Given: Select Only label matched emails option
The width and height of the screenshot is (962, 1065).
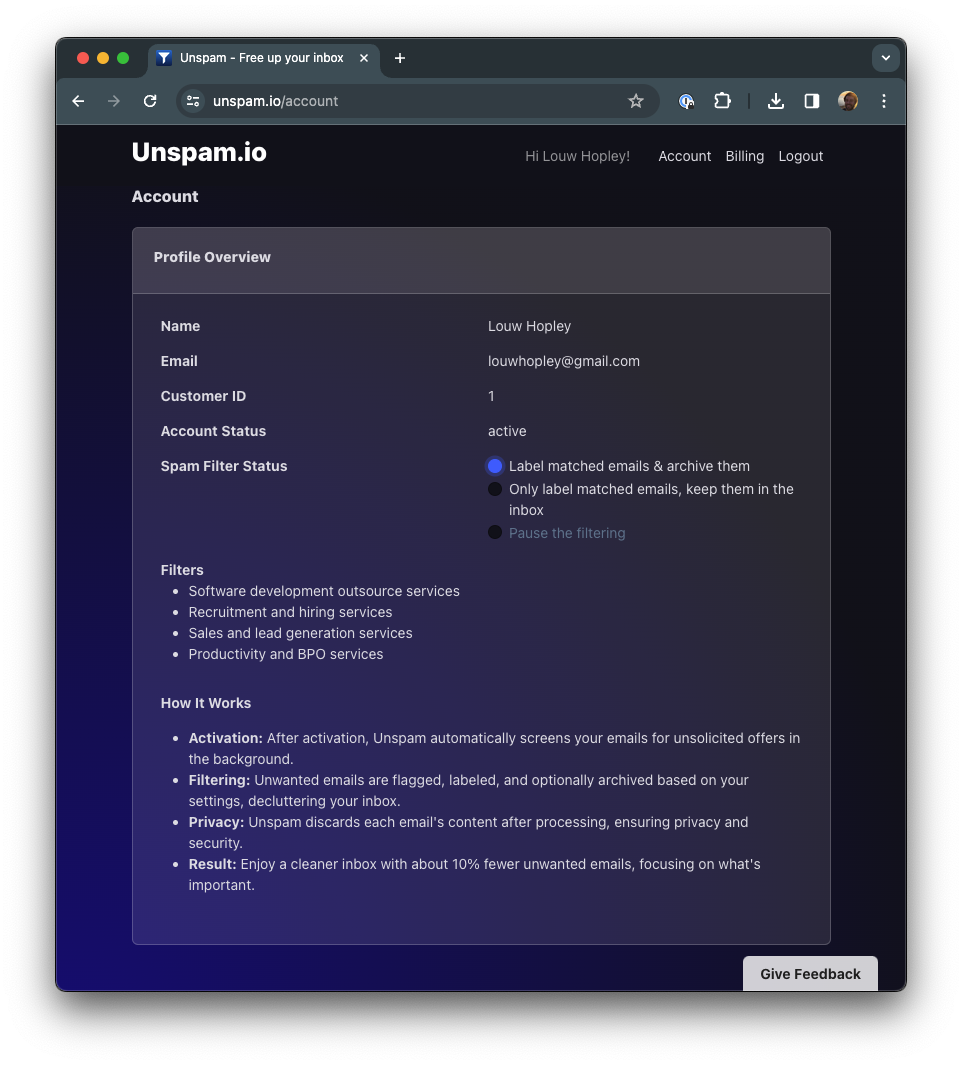Looking at the screenshot, I should [x=495, y=489].
